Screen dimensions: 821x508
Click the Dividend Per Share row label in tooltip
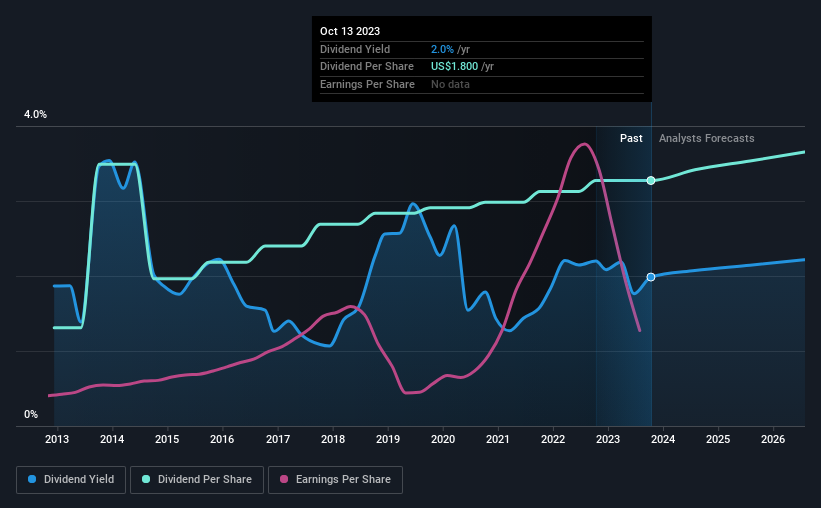tap(367, 67)
